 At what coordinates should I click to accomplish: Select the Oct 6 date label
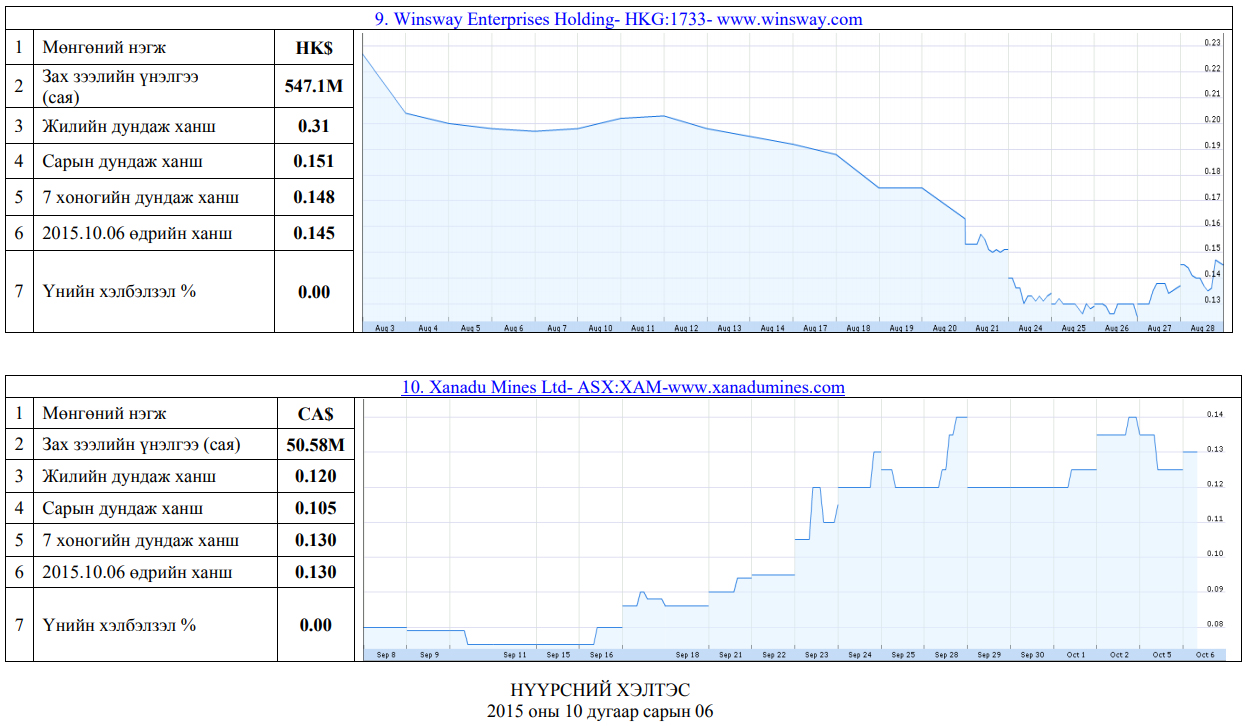[x=1204, y=655]
